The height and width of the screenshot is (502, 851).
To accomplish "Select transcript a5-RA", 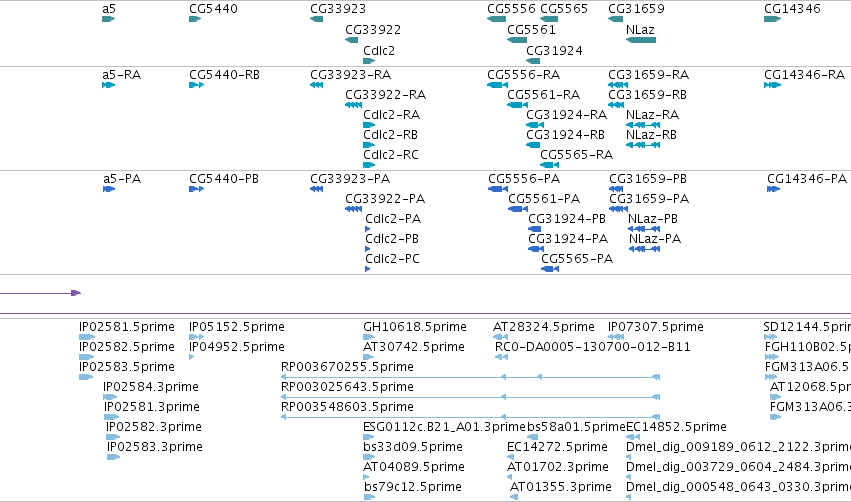I will click(x=122, y=75).
